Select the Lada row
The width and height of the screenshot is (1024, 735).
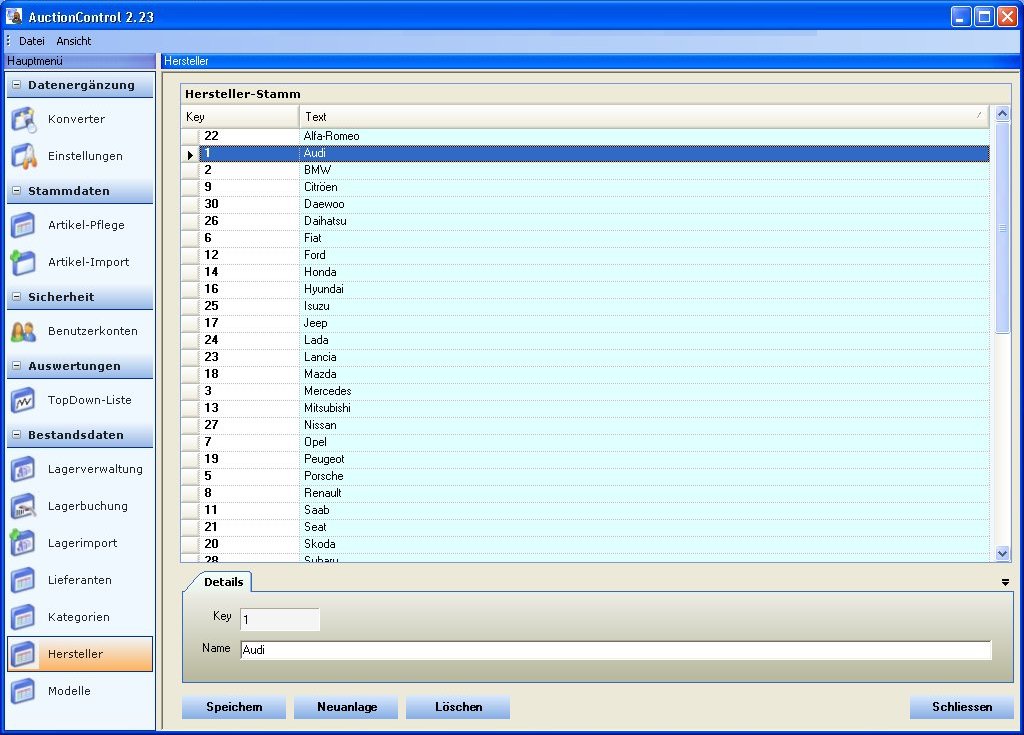click(585, 340)
